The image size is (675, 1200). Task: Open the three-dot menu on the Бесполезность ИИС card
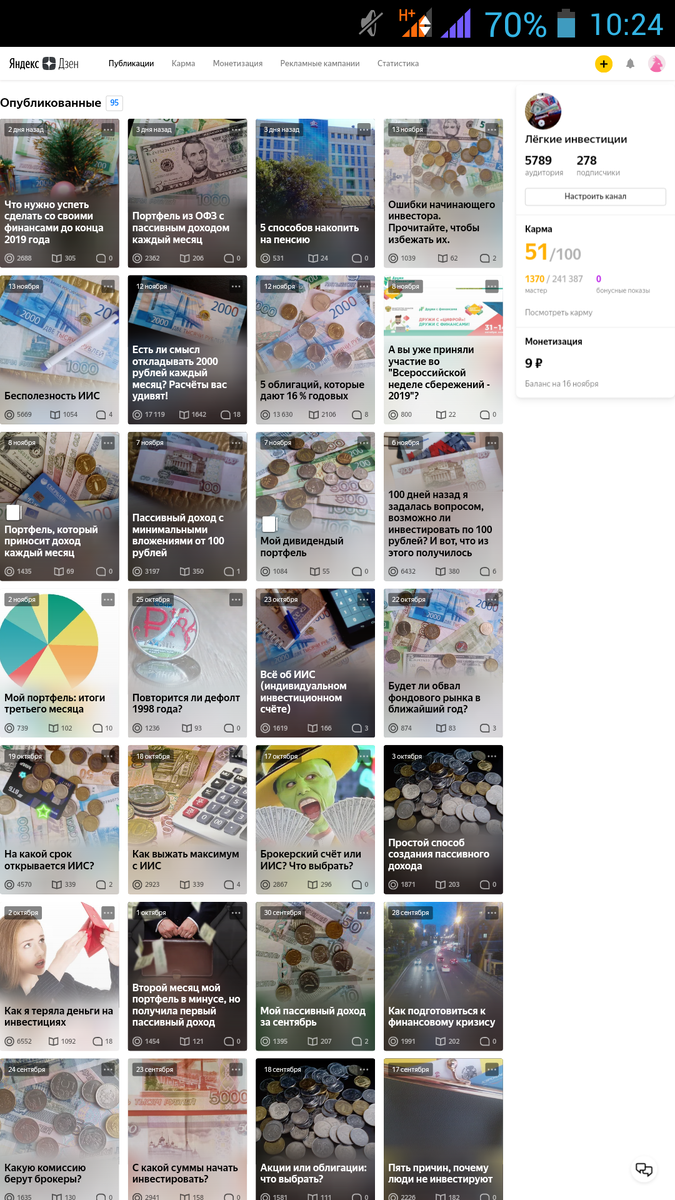108,286
